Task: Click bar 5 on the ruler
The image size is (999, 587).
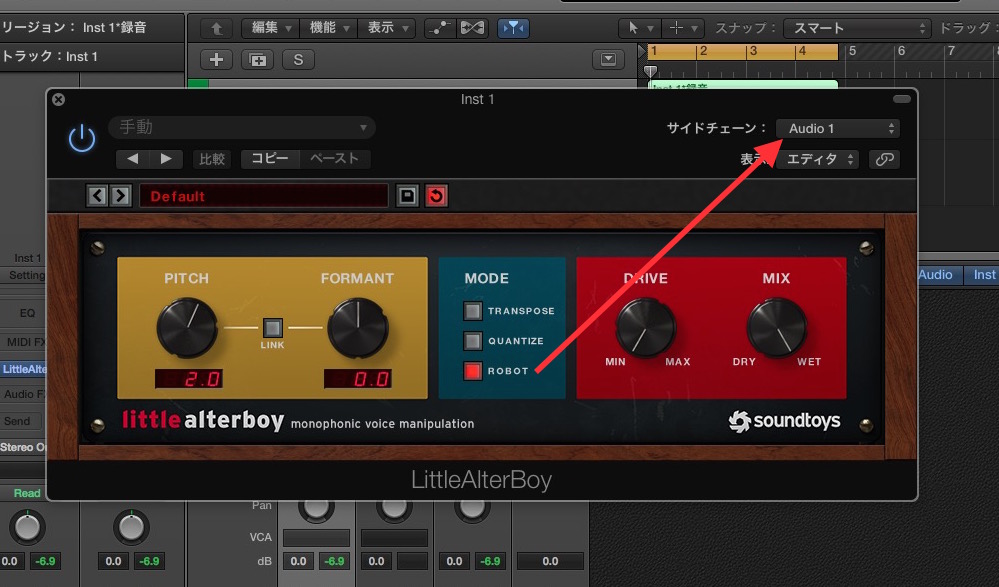Action: point(852,51)
